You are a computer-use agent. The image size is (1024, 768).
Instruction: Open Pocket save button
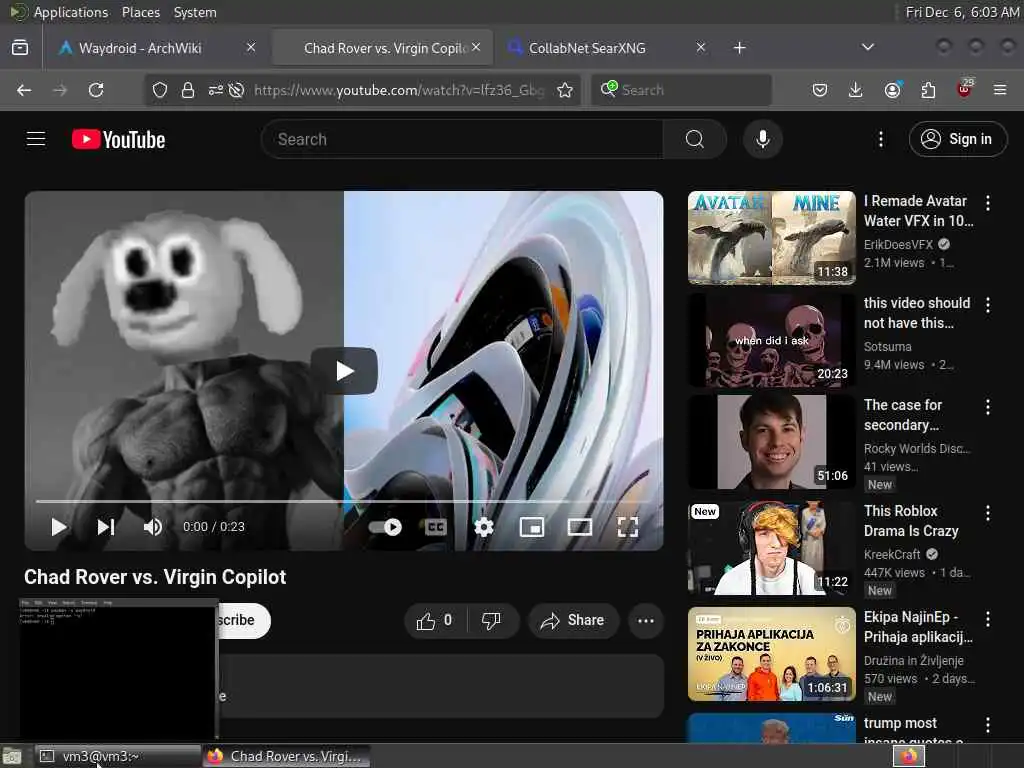point(820,90)
